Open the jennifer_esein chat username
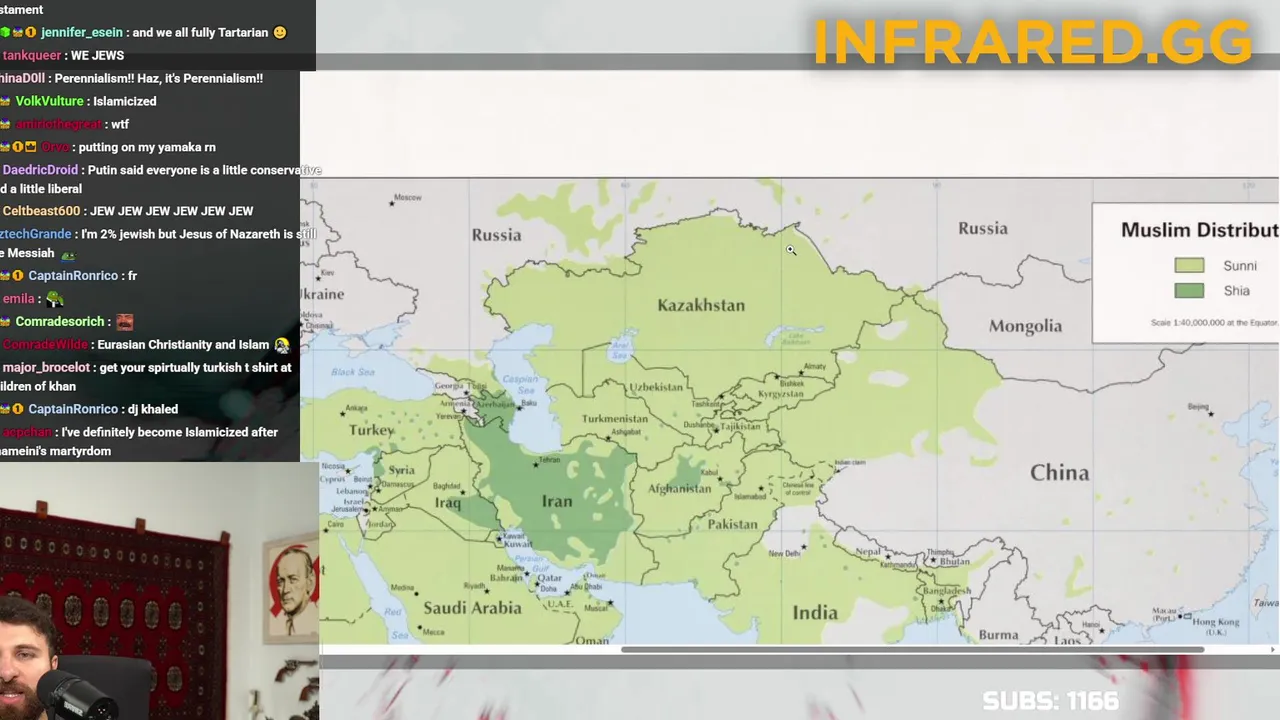 pos(81,33)
